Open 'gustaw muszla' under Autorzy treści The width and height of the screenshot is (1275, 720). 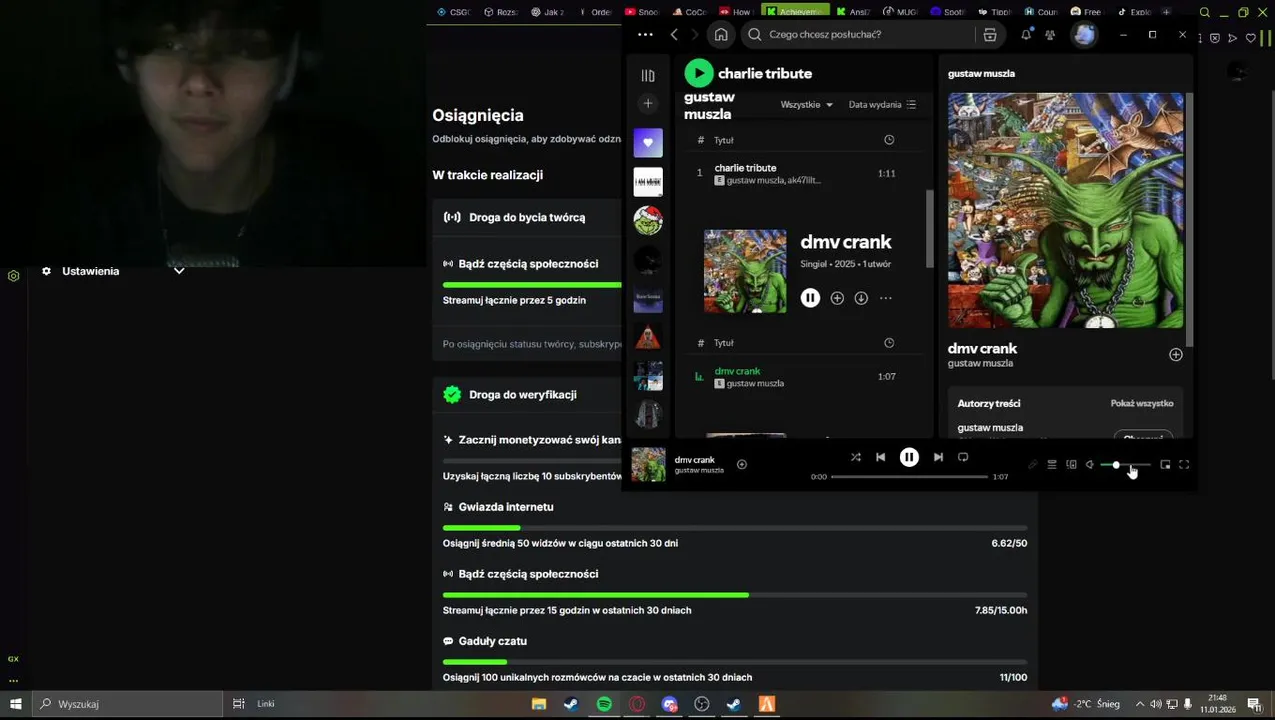click(990, 428)
